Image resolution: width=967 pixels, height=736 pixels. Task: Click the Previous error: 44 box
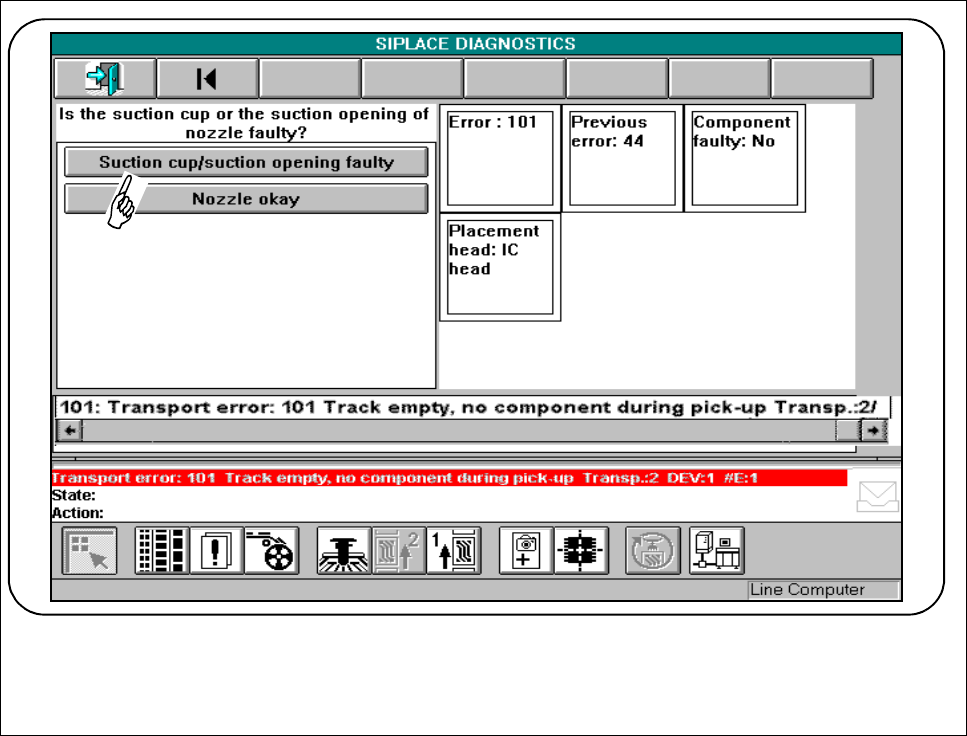(622, 158)
